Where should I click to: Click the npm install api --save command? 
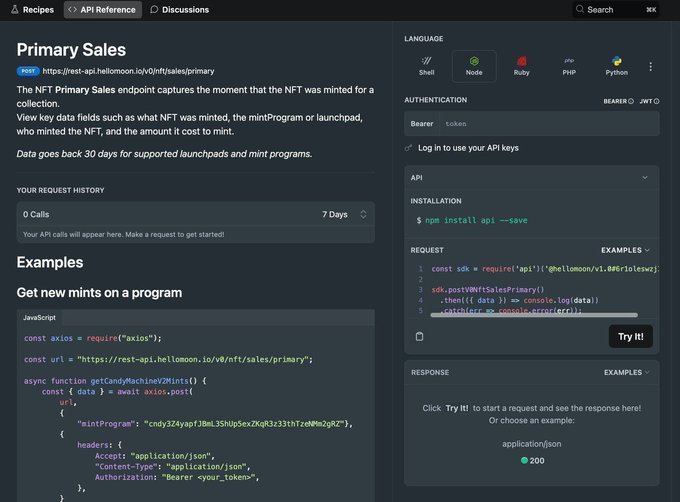pyautogui.click(x=476, y=220)
